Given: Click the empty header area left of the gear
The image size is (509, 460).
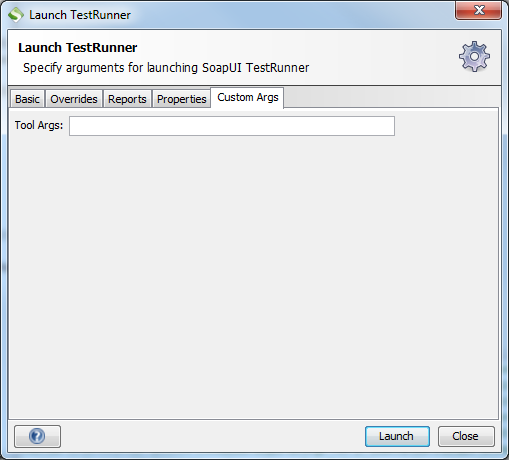Looking at the screenshot, I should 383,57.
